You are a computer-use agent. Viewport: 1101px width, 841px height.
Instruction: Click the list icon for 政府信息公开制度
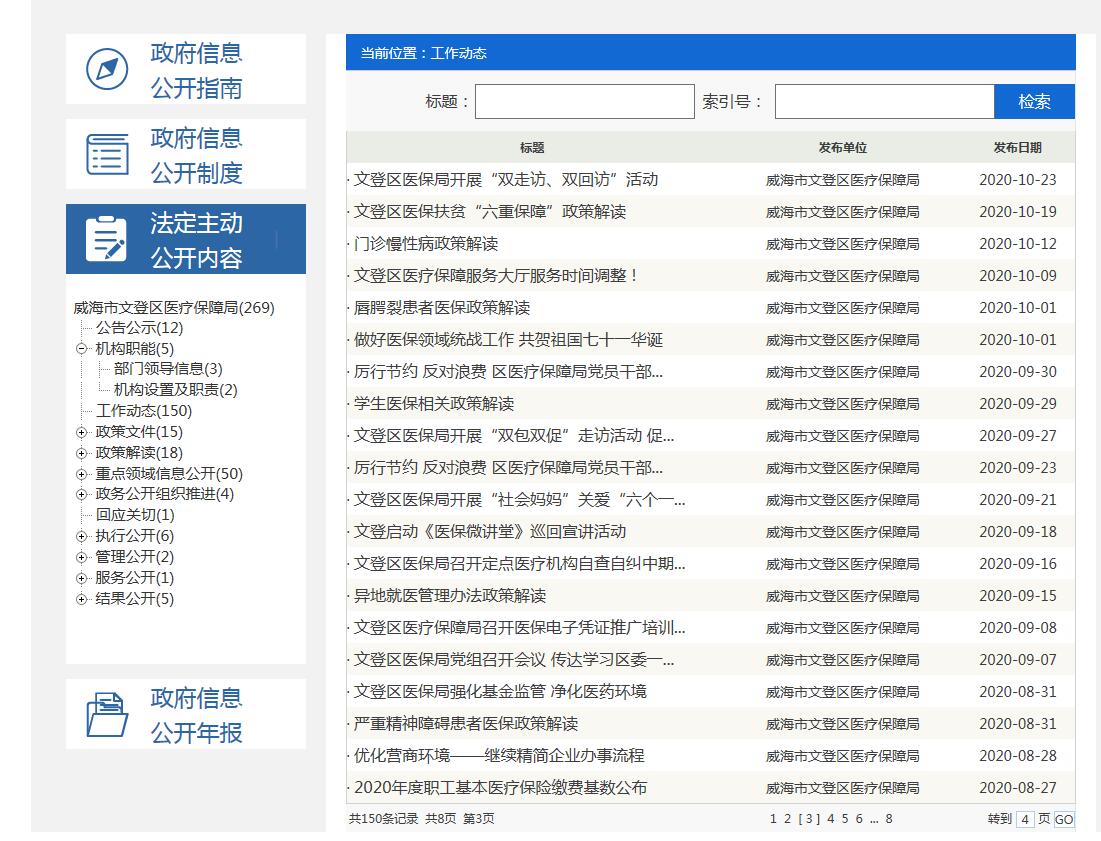point(107,155)
